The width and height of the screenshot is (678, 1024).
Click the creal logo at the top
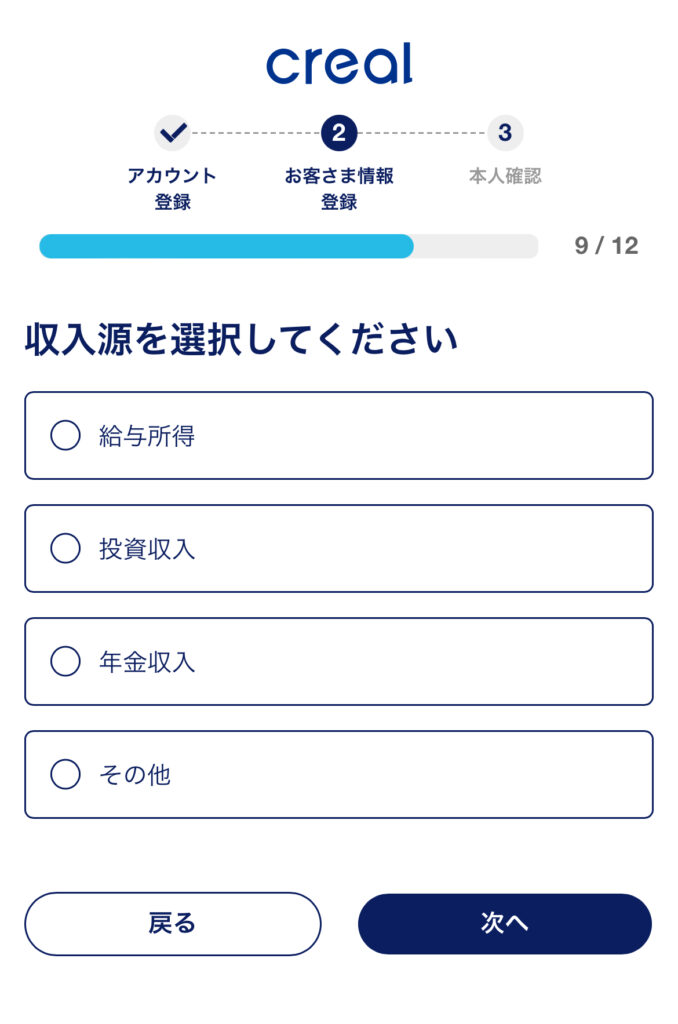pyautogui.click(x=339, y=62)
